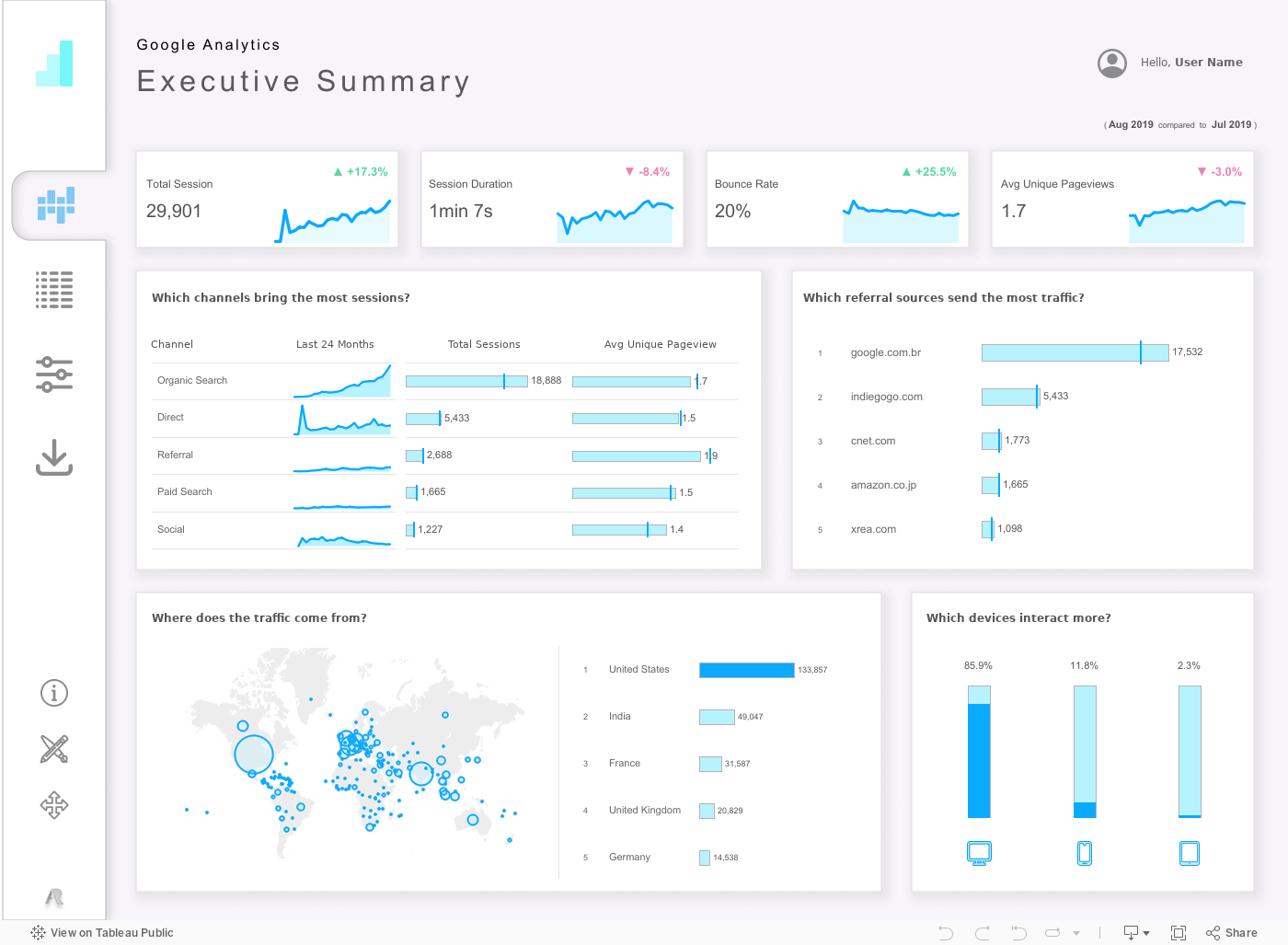Screen dimensions: 1288x945
Task: Click the 11.8% mobile usage bar
Action: coord(1085,752)
